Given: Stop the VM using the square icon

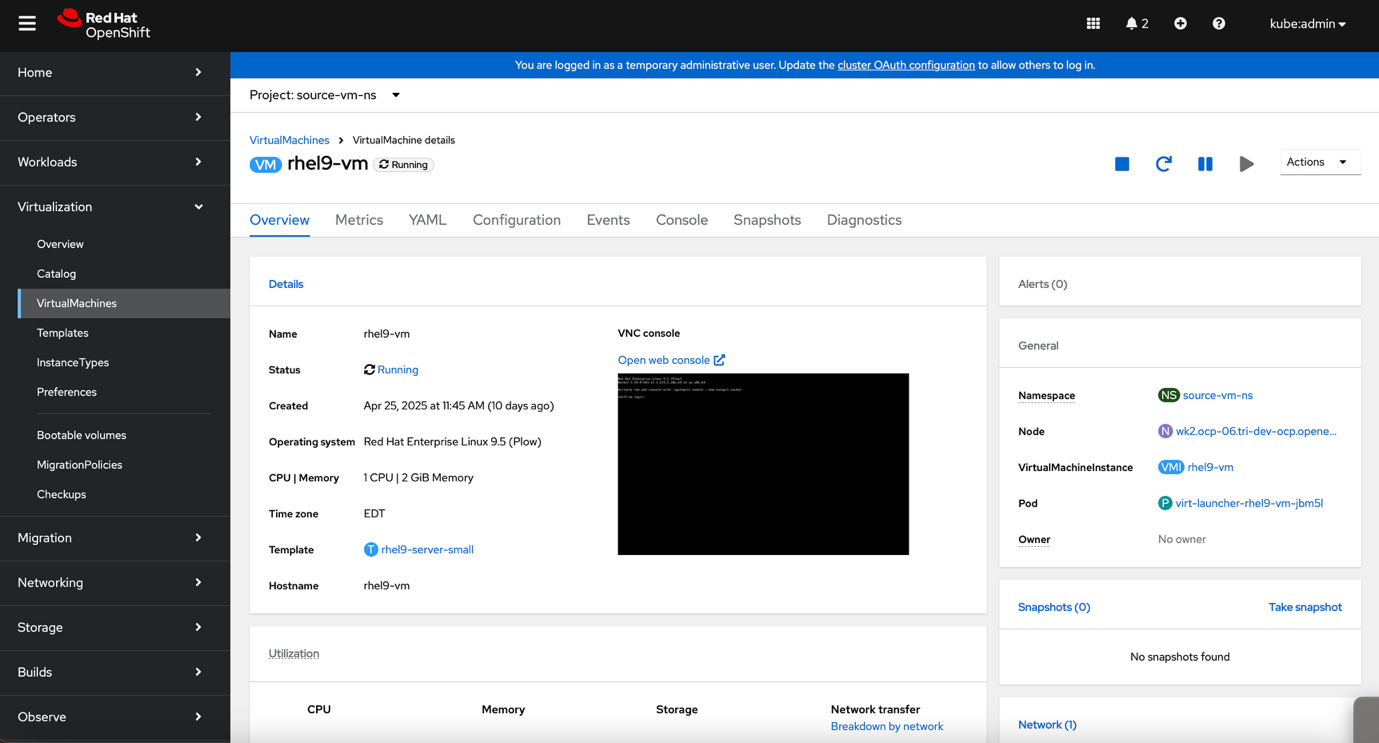Looking at the screenshot, I should coord(1122,164).
